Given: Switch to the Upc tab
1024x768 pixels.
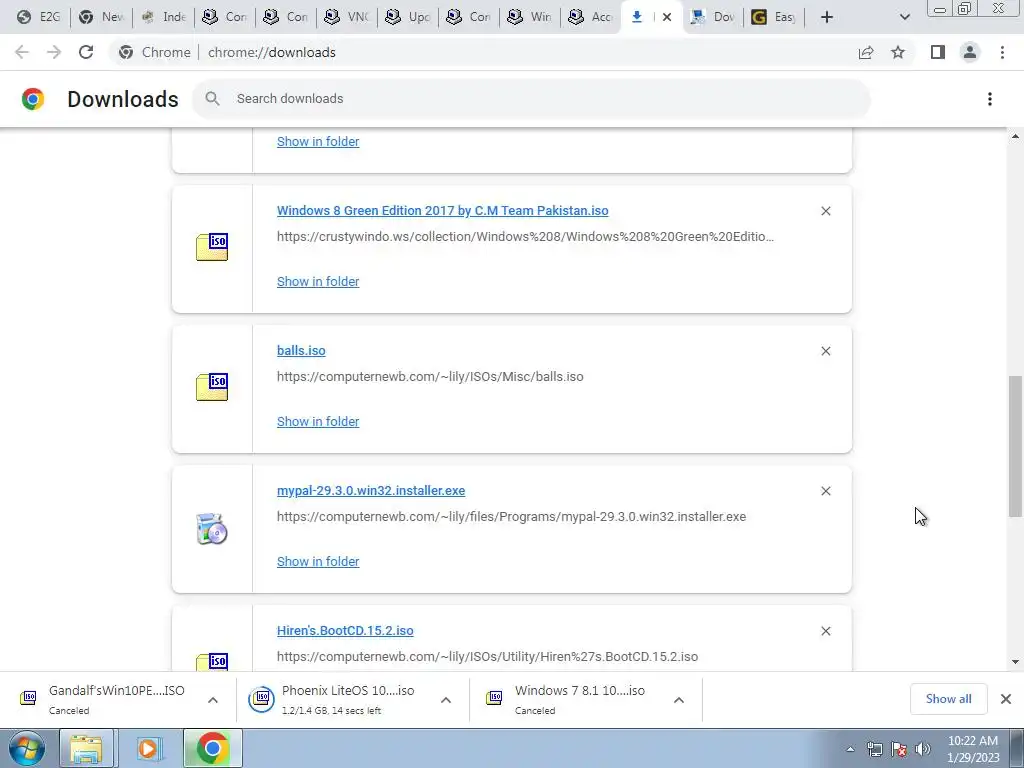Looking at the screenshot, I should tap(408, 17).
